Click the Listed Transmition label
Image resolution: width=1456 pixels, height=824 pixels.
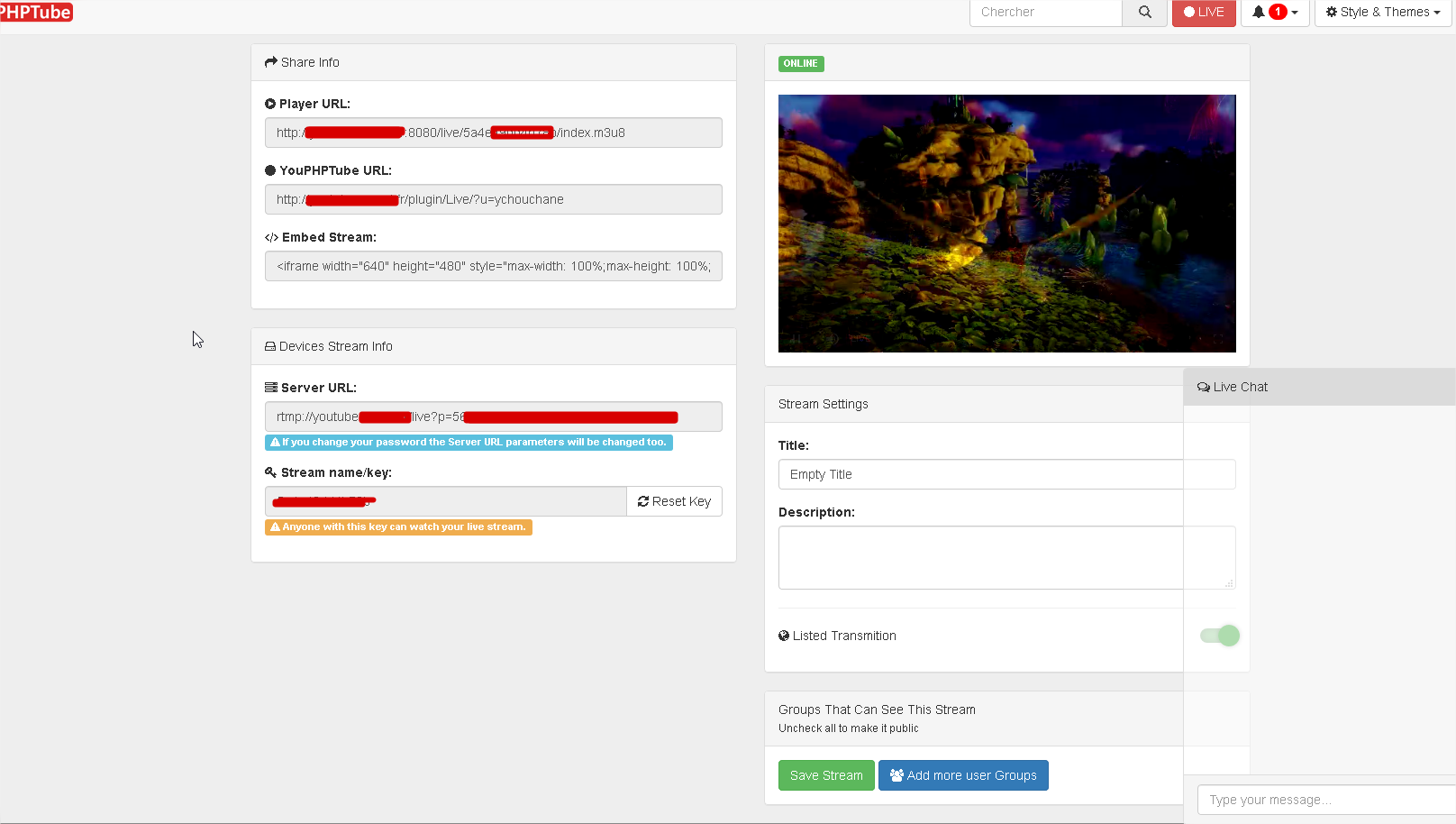click(x=837, y=636)
